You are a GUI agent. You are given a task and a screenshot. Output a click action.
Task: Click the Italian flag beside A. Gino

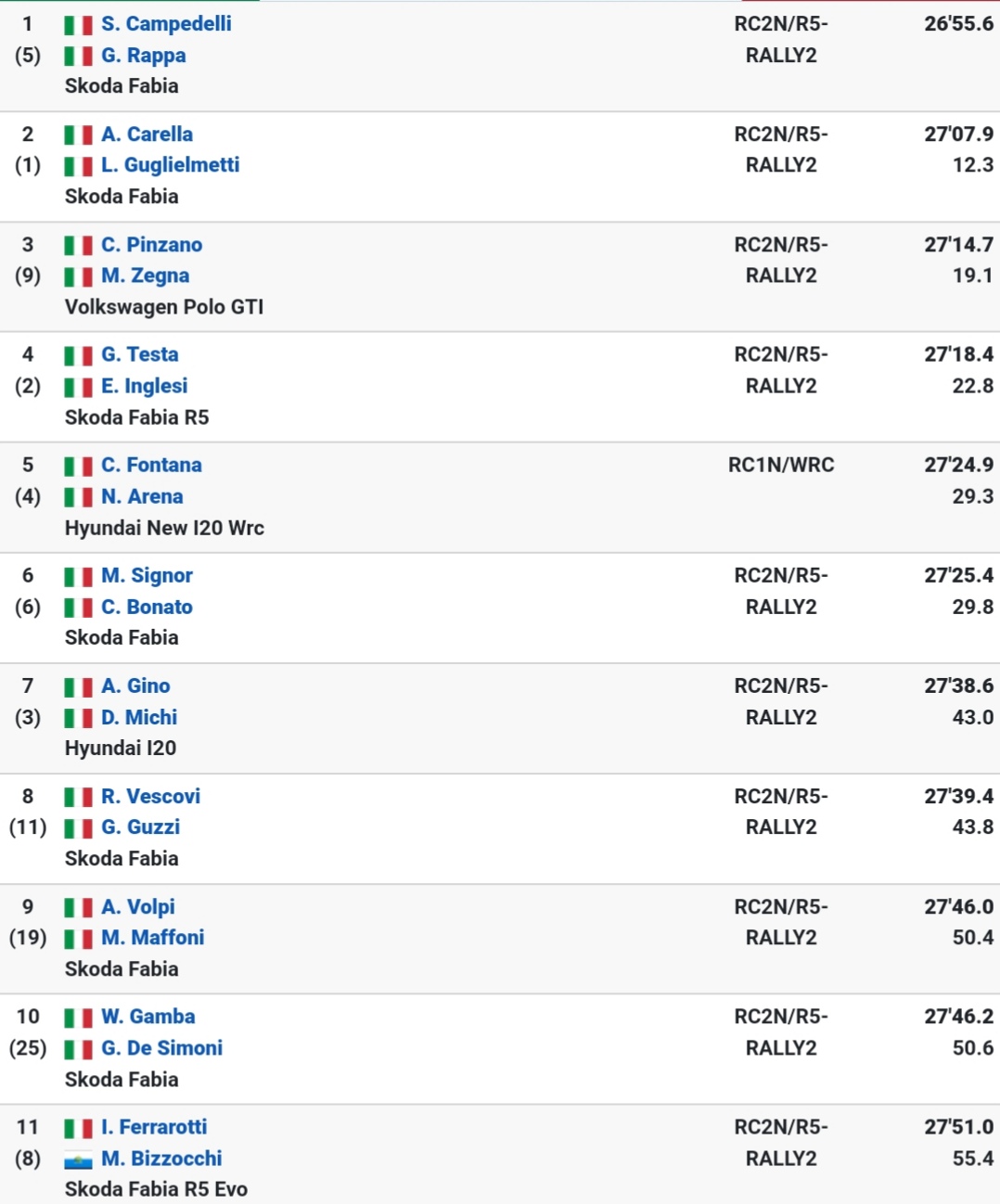(x=78, y=686)
